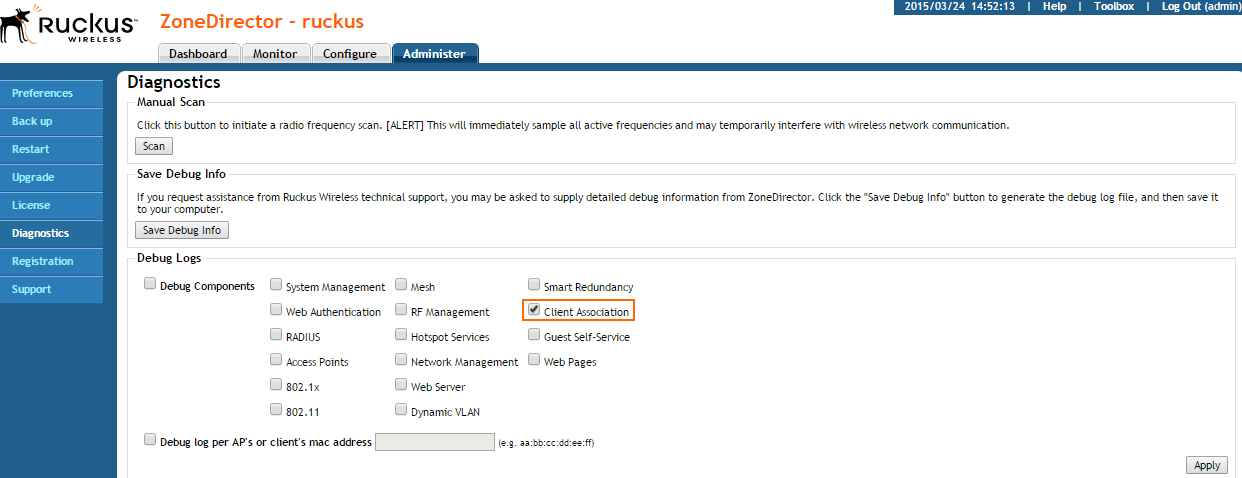Open Help link in top bar
The height and width of the screenshot is (478, 1242).
(1054, 6)
